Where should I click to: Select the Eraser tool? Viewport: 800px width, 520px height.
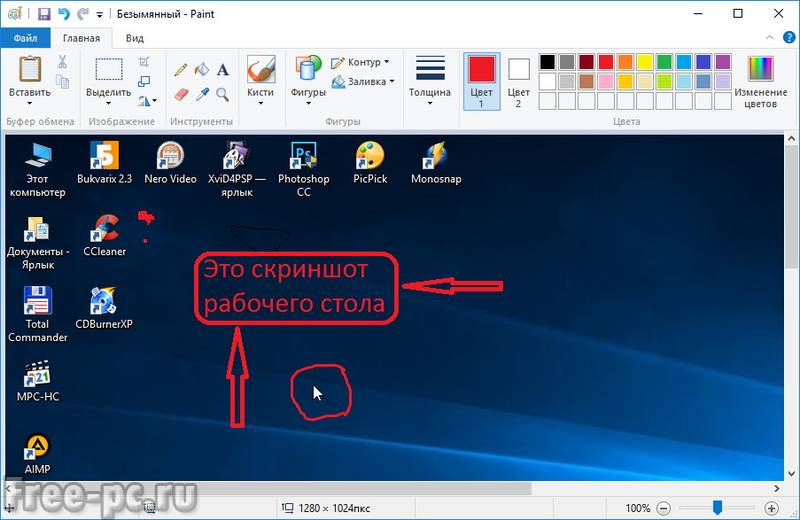(181, 94)
